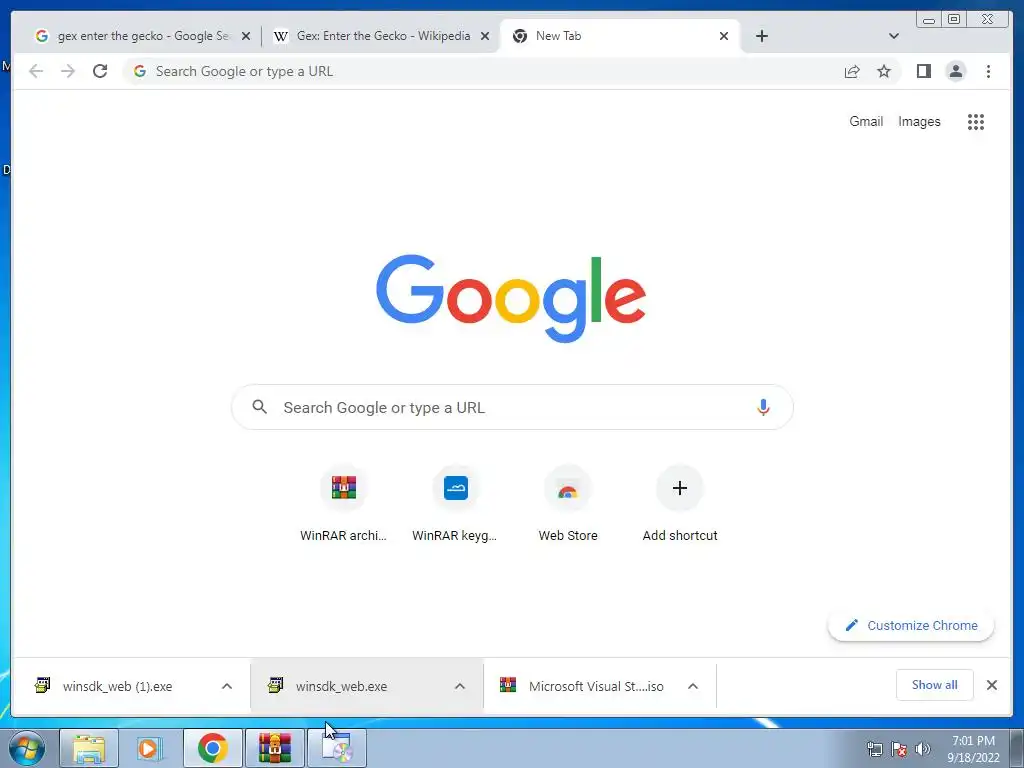
Task: Click Show desktop strip beside clock
Action: point(1016,748)
